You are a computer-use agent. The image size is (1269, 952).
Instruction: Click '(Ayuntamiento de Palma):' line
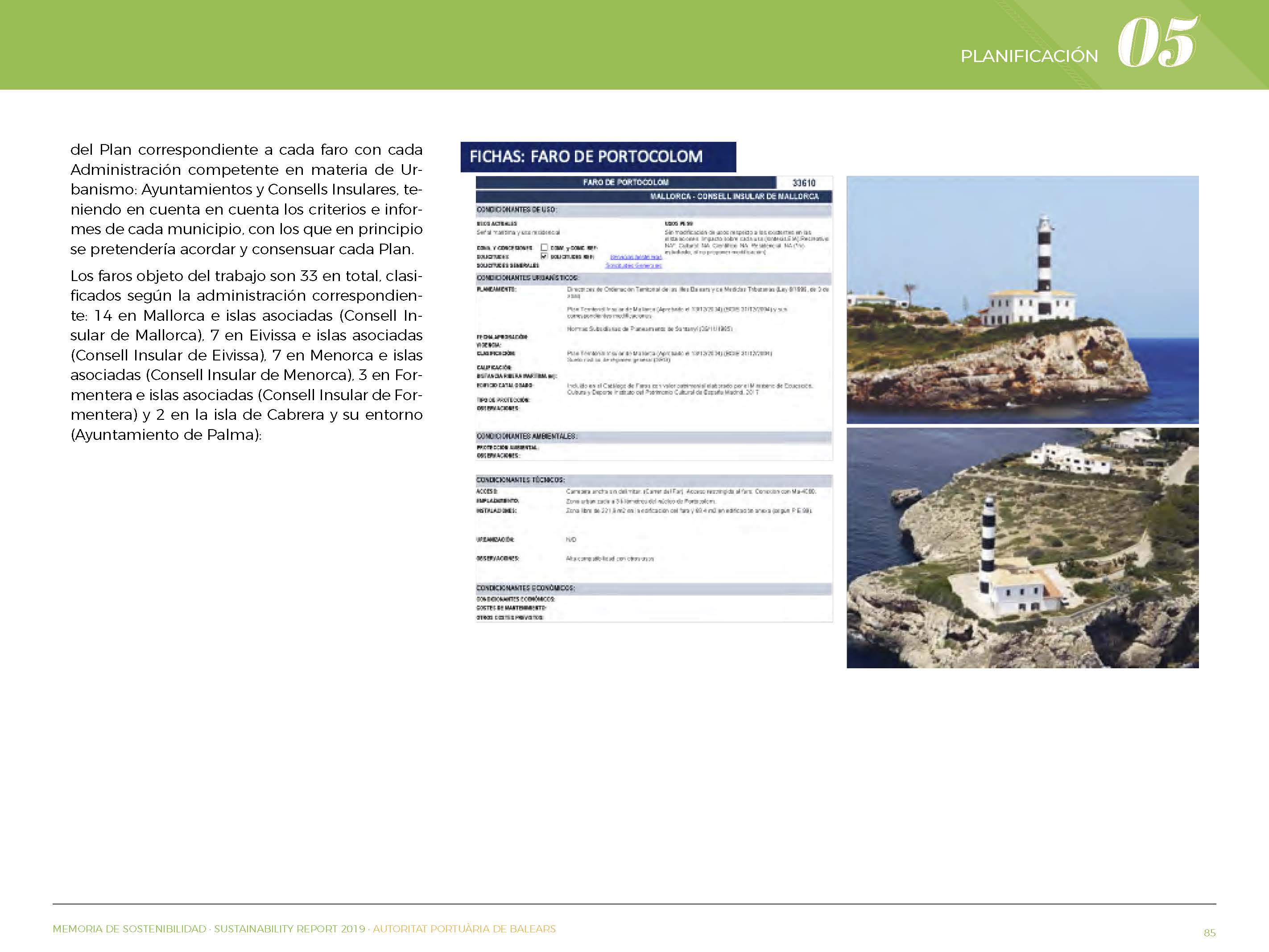pos(166,435)
